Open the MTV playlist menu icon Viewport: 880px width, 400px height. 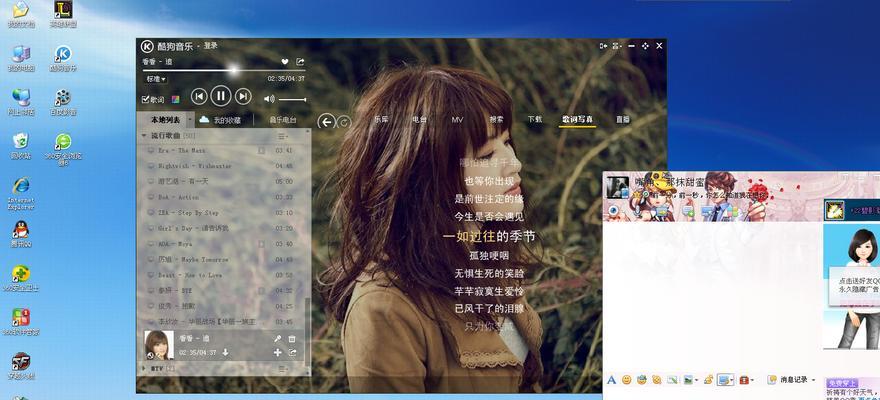tap(283, 369)
